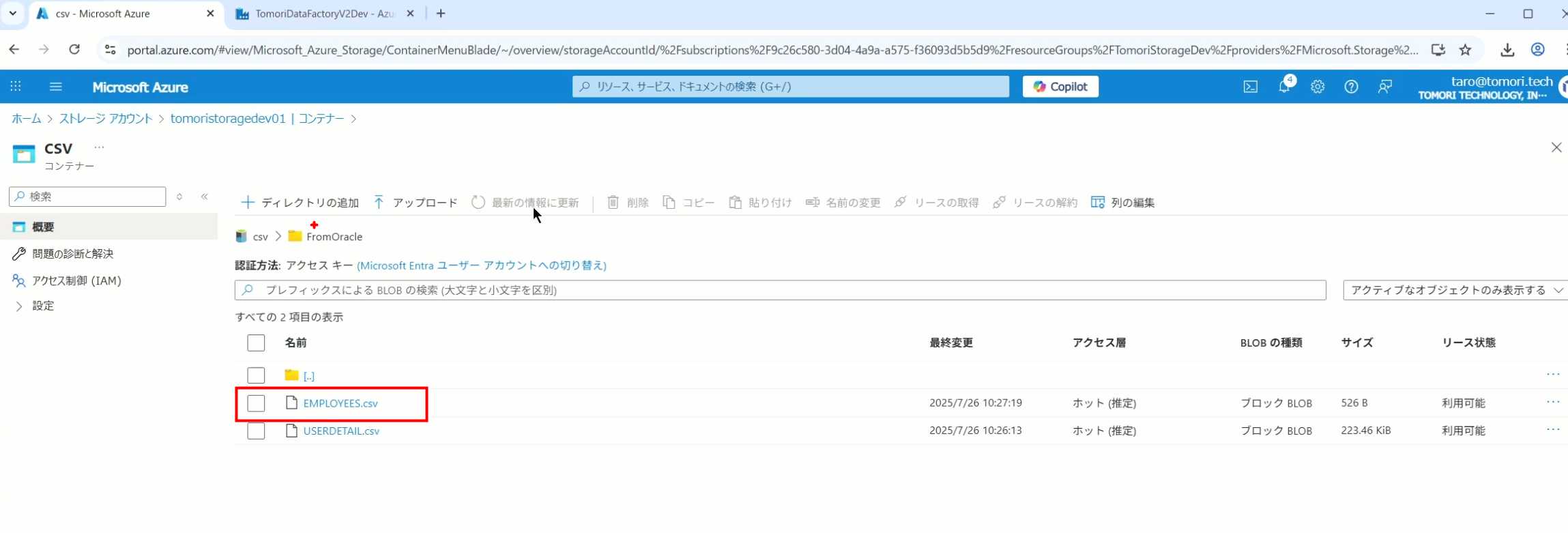Launch the Copilot button
The height and width of the screenshot is (533, 1568).
1060,87
